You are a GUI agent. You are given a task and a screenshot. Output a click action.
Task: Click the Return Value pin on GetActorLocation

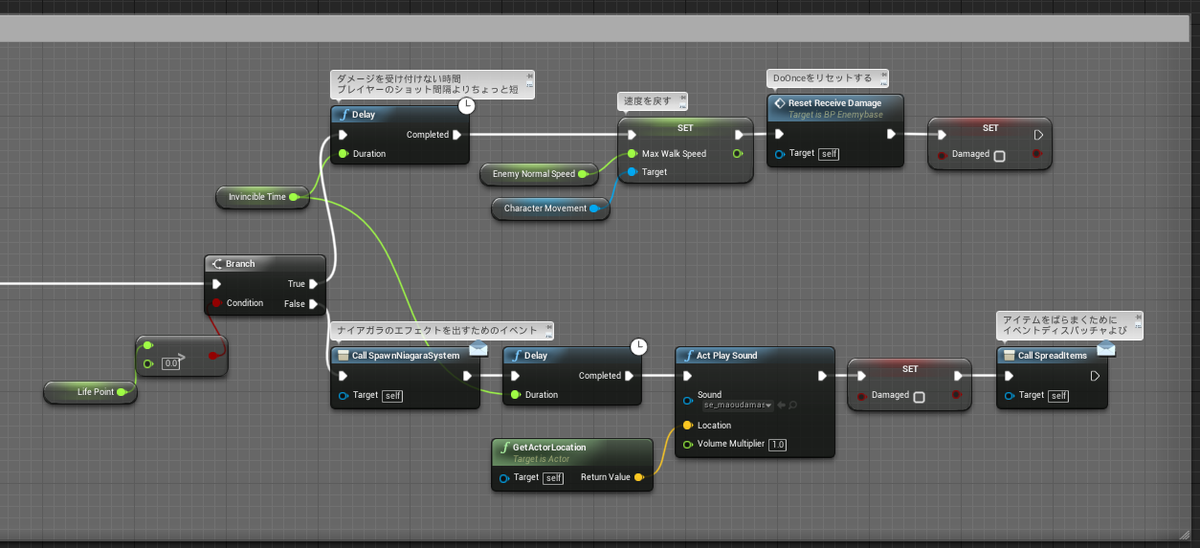(x=639, y=477)
